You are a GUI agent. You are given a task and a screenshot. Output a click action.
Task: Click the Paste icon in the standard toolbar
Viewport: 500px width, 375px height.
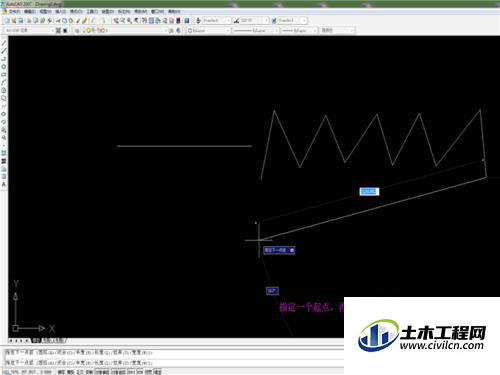[71, 21]
